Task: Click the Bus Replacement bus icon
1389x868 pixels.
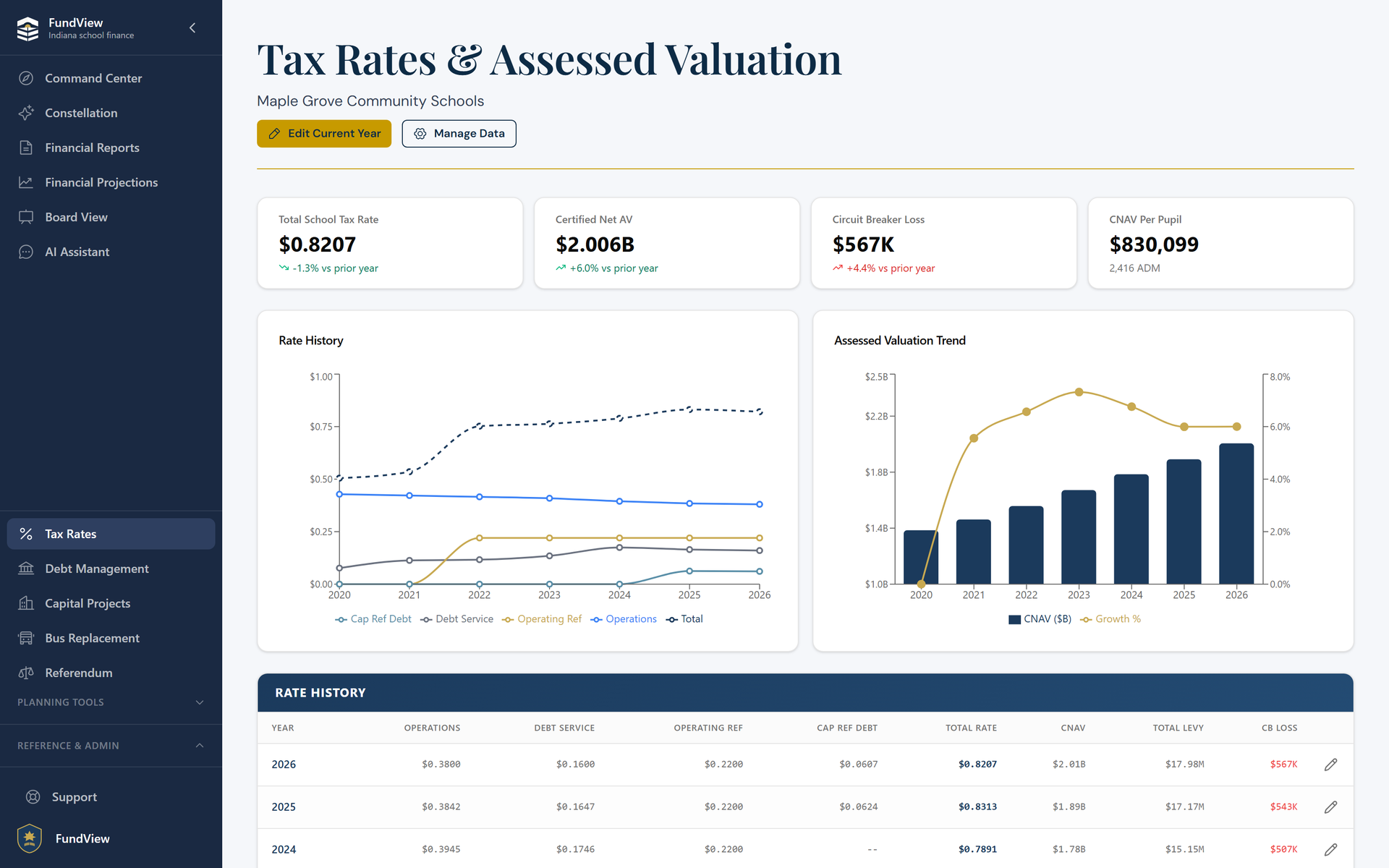Action: coord(26,638)
